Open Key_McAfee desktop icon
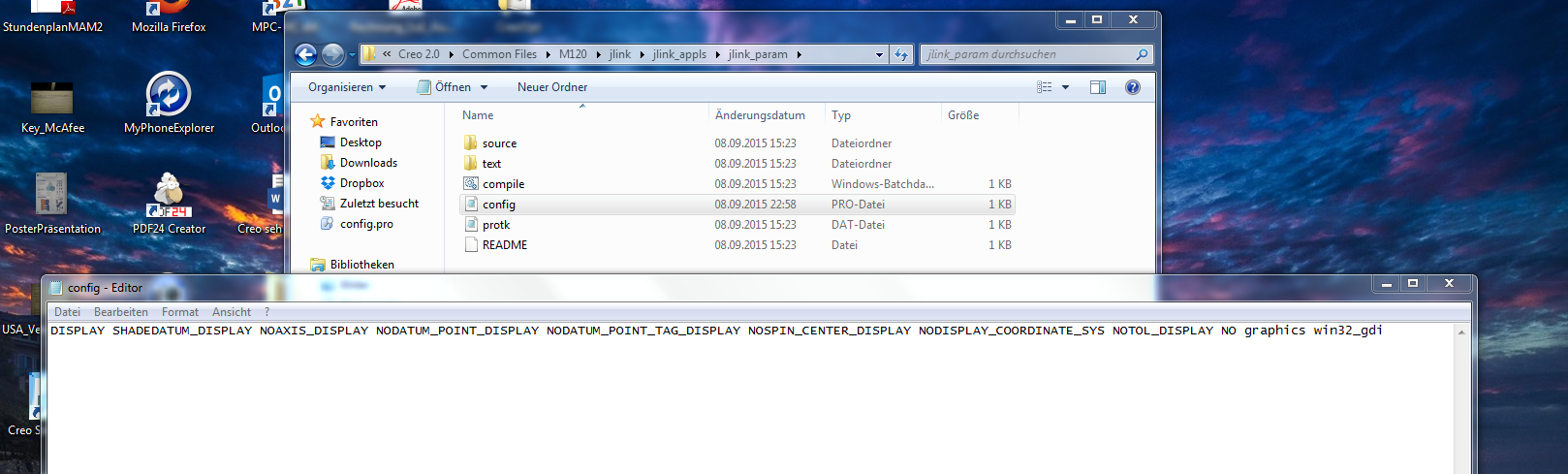 [x=52, y=107]
